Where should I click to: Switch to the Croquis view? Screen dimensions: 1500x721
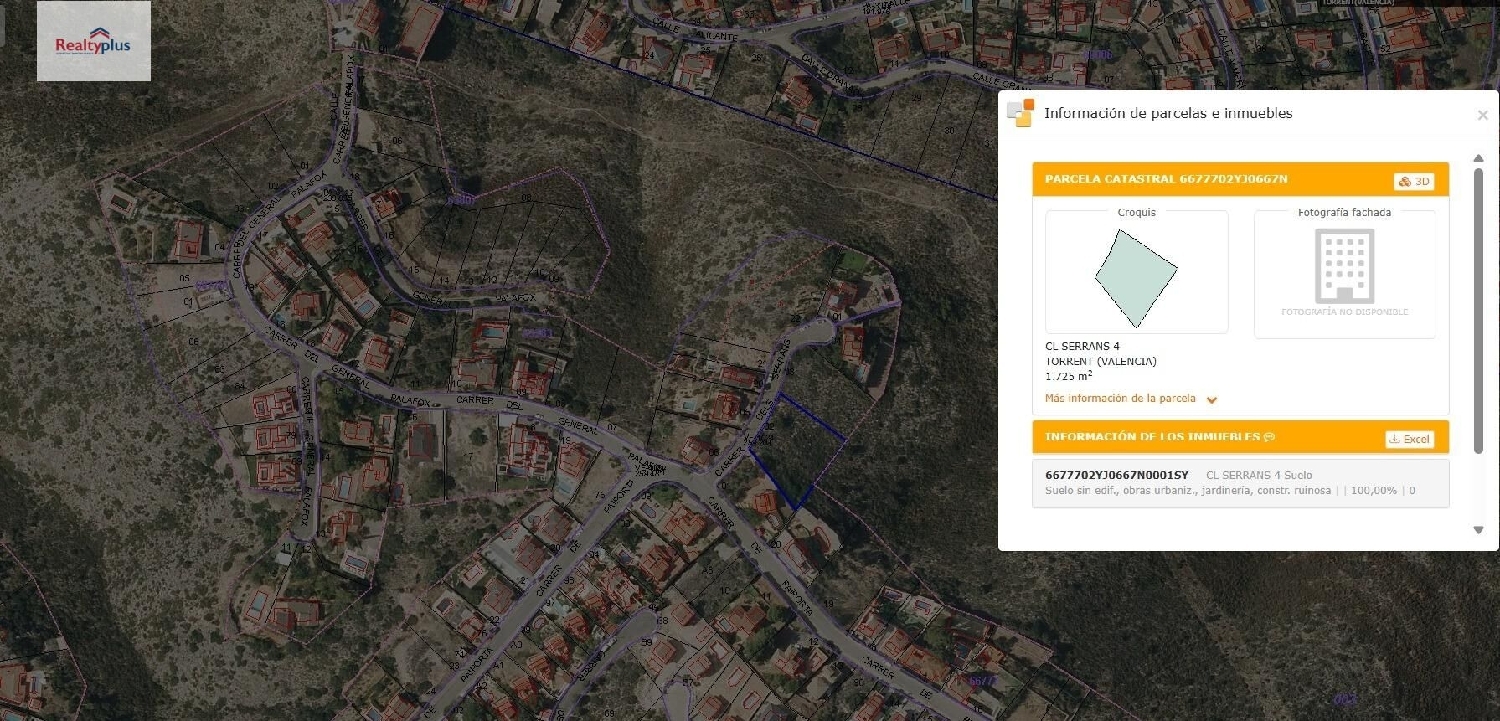pyautogui.click(x=1136, y=212)
